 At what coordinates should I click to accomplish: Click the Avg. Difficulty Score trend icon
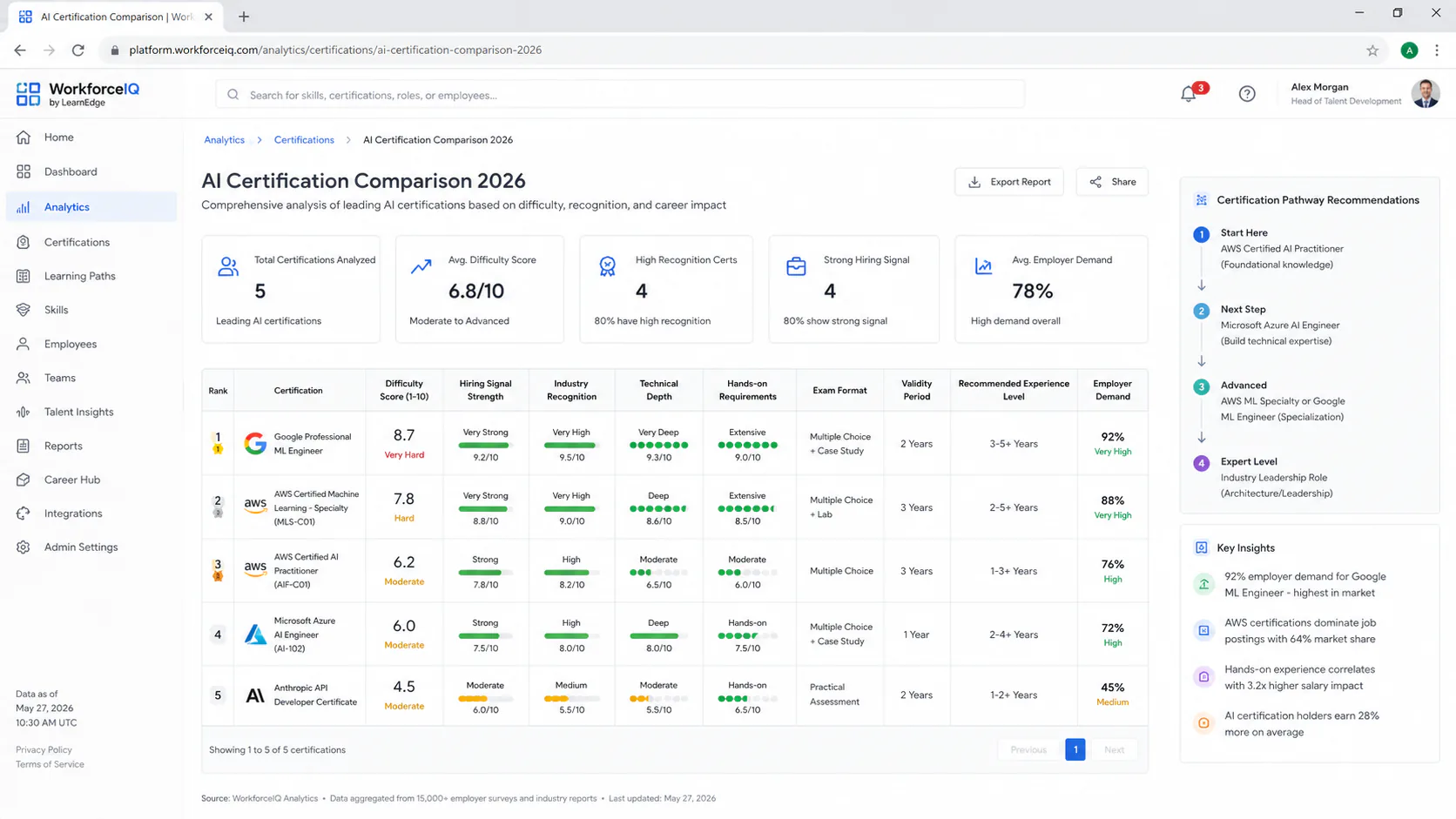(421, 266)
